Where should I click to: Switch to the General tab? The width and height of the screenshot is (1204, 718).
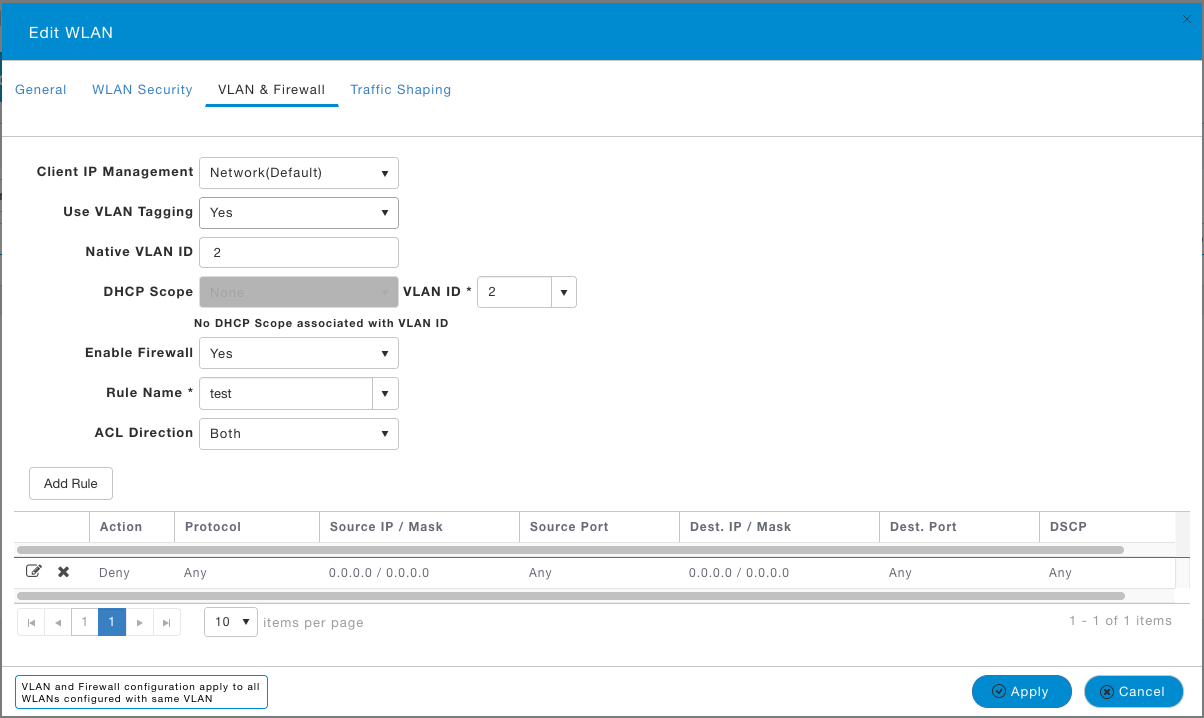click(x=41, y=89)
